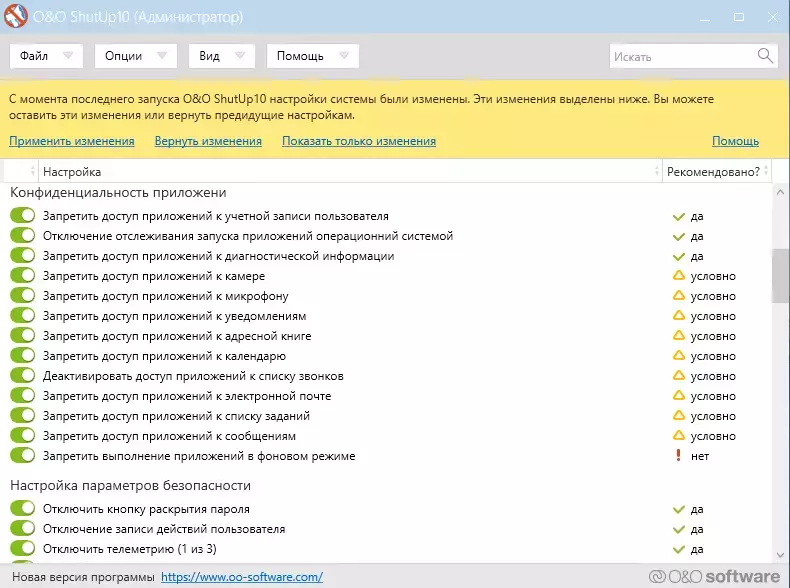Click the triangle icon for notifications row
Viewport: 790px width, 588px height.
pyautogui.click(x=679, y=315)
